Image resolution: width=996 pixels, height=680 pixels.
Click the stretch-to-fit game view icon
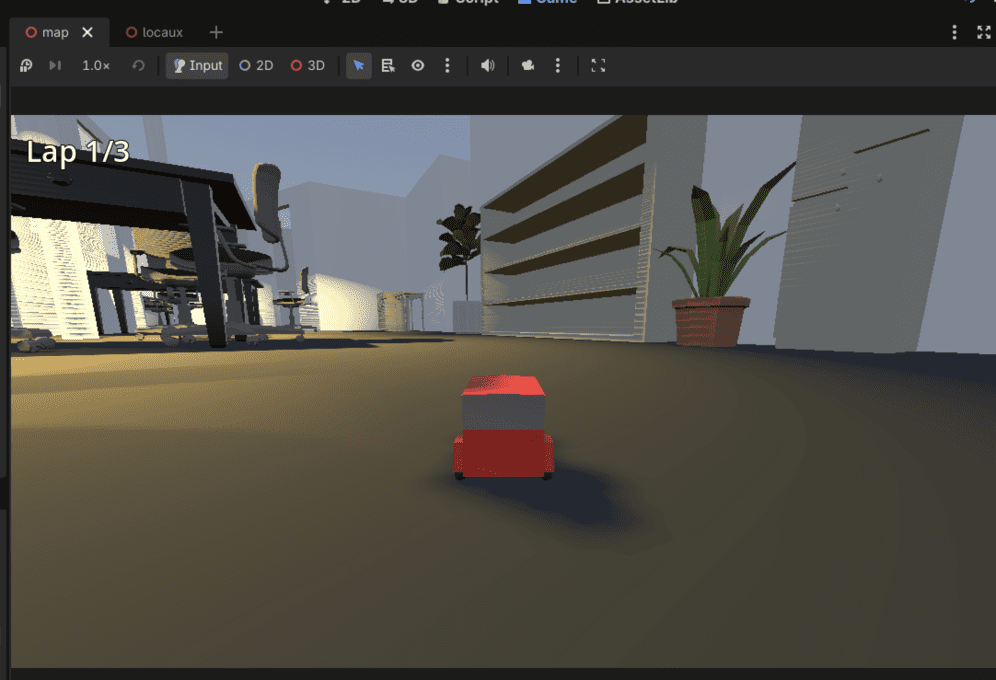598,65
